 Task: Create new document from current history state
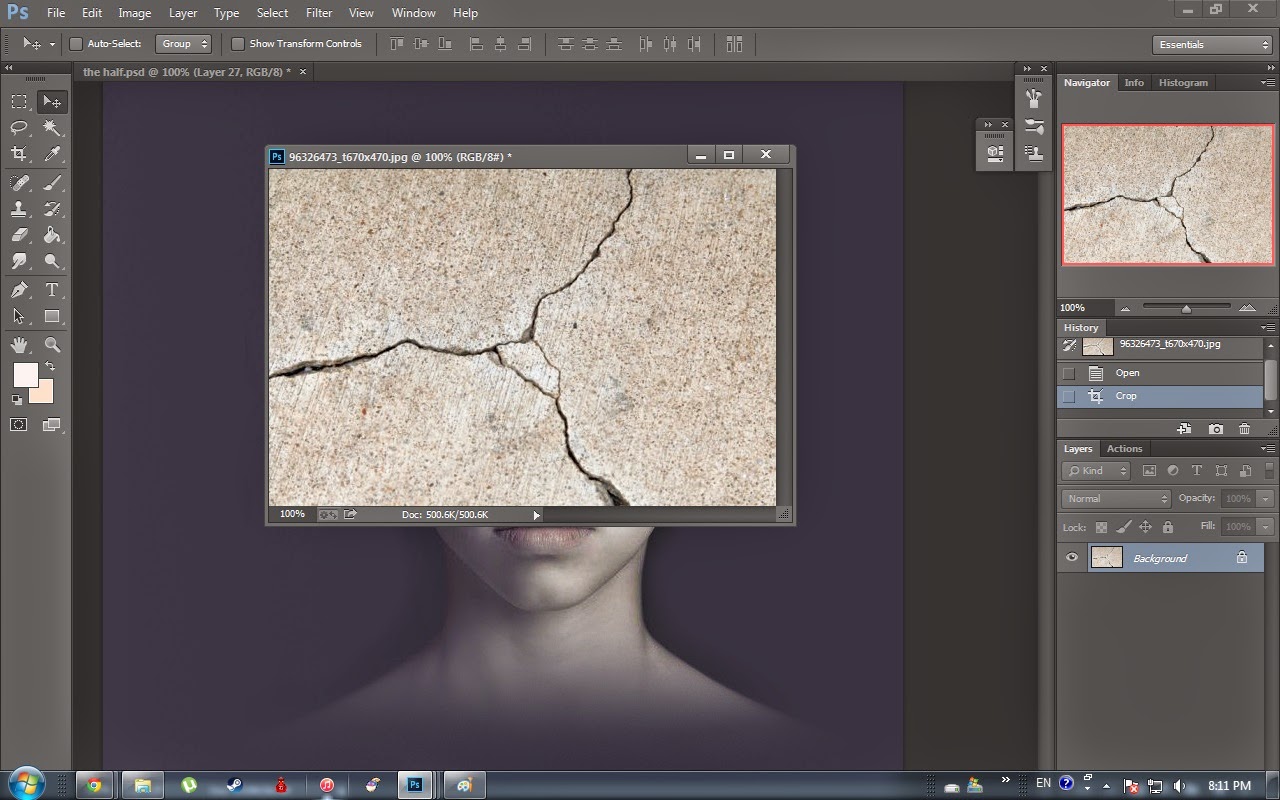click(x=1185, y=429)
